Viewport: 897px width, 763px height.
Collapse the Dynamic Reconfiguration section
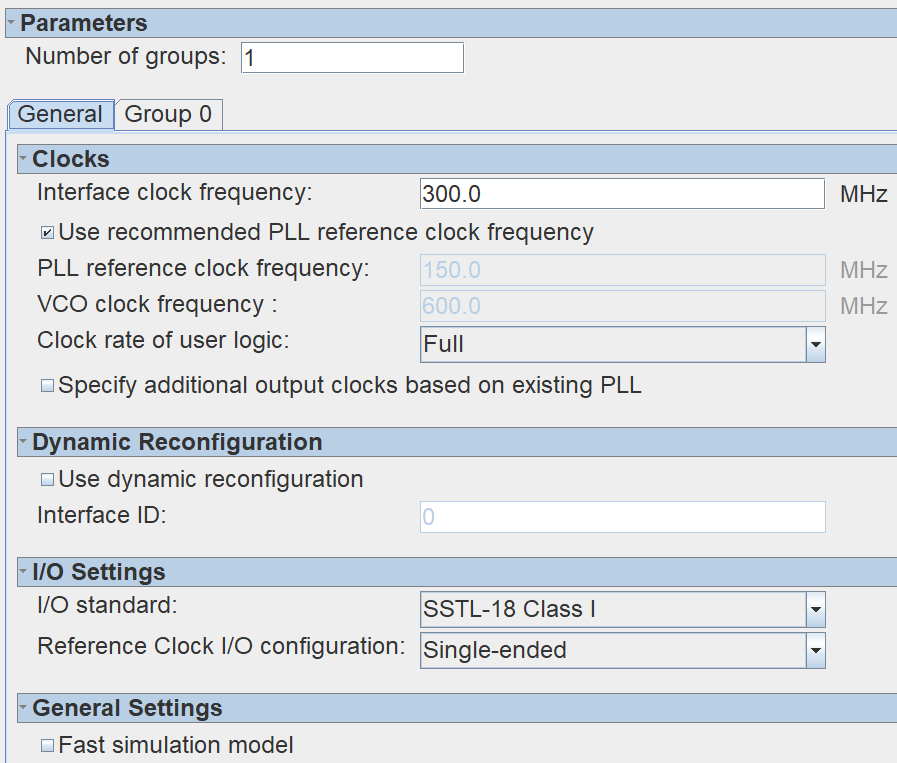(x=23, y=442)
